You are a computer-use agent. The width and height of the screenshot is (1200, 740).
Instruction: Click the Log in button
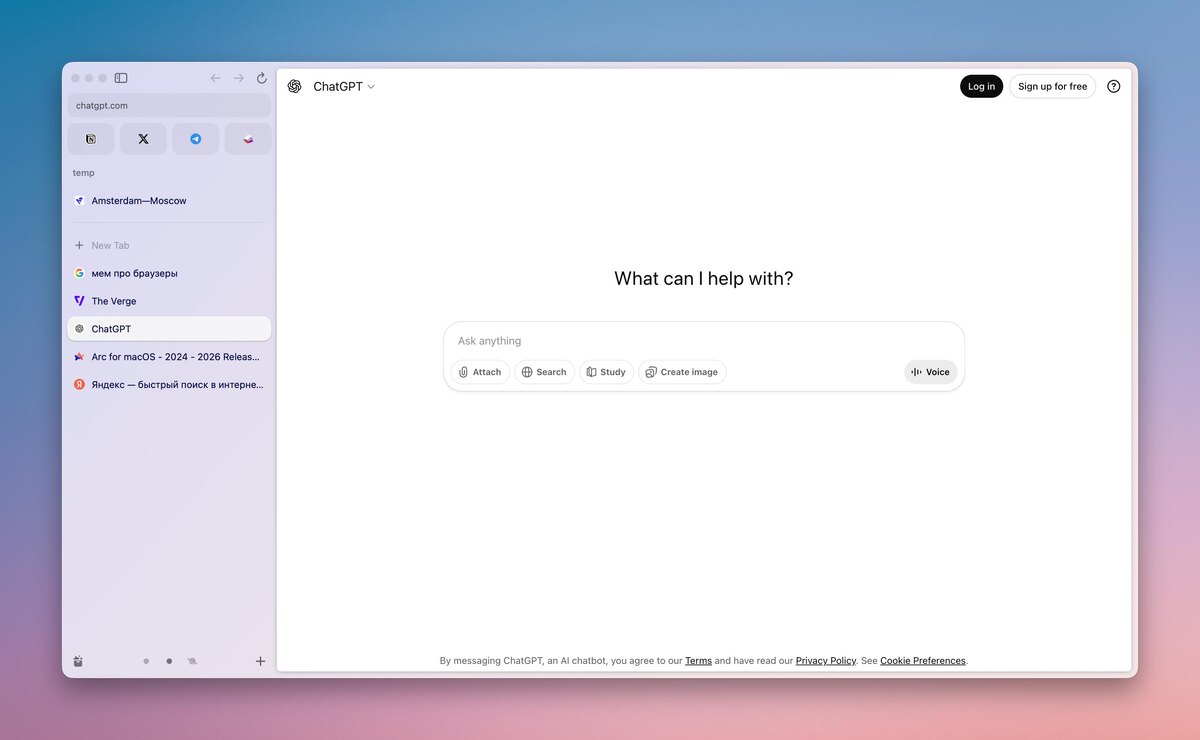[x=981, y=87]
